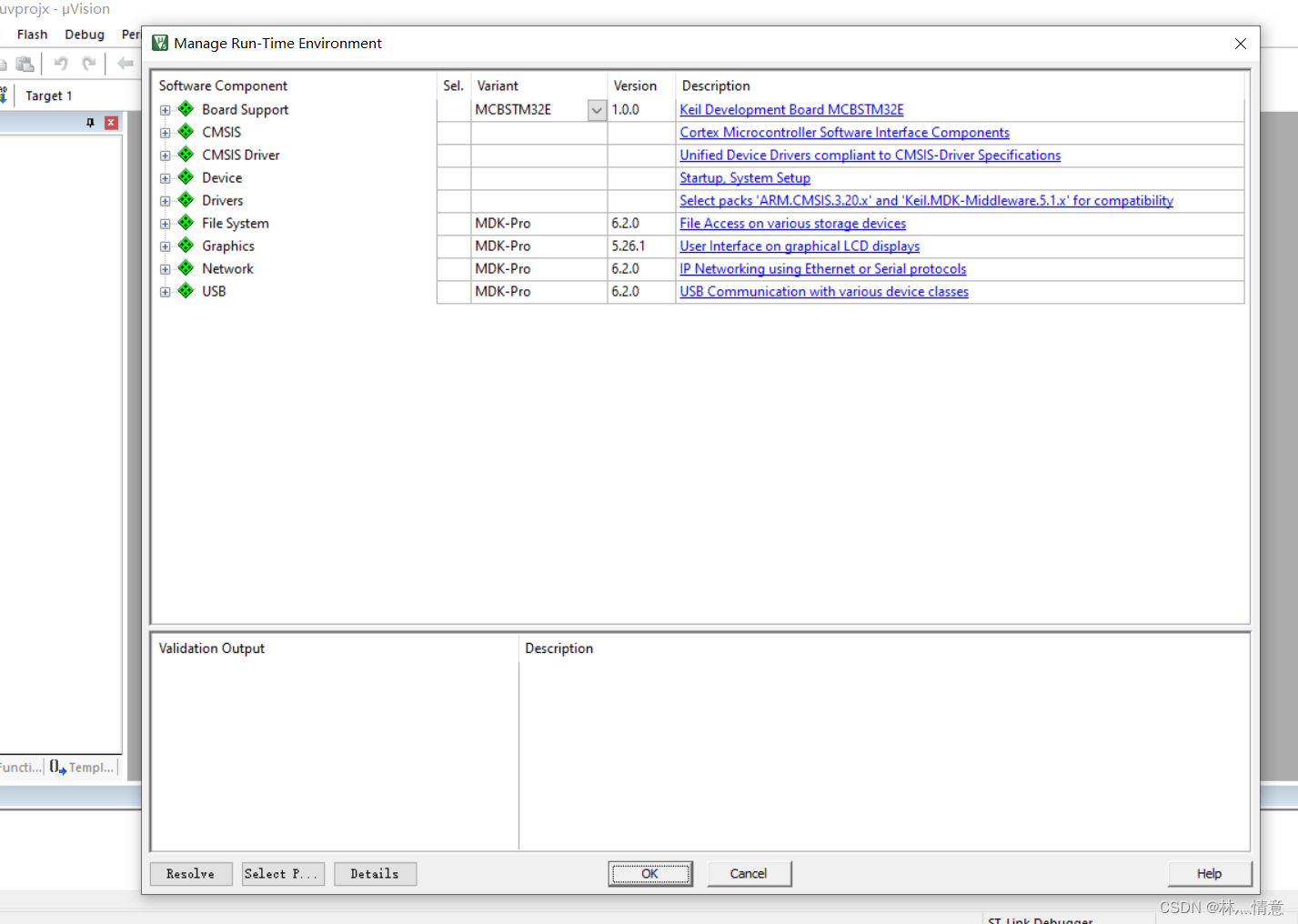Switch to the Functions tab in µVision

tap(21, 768)
